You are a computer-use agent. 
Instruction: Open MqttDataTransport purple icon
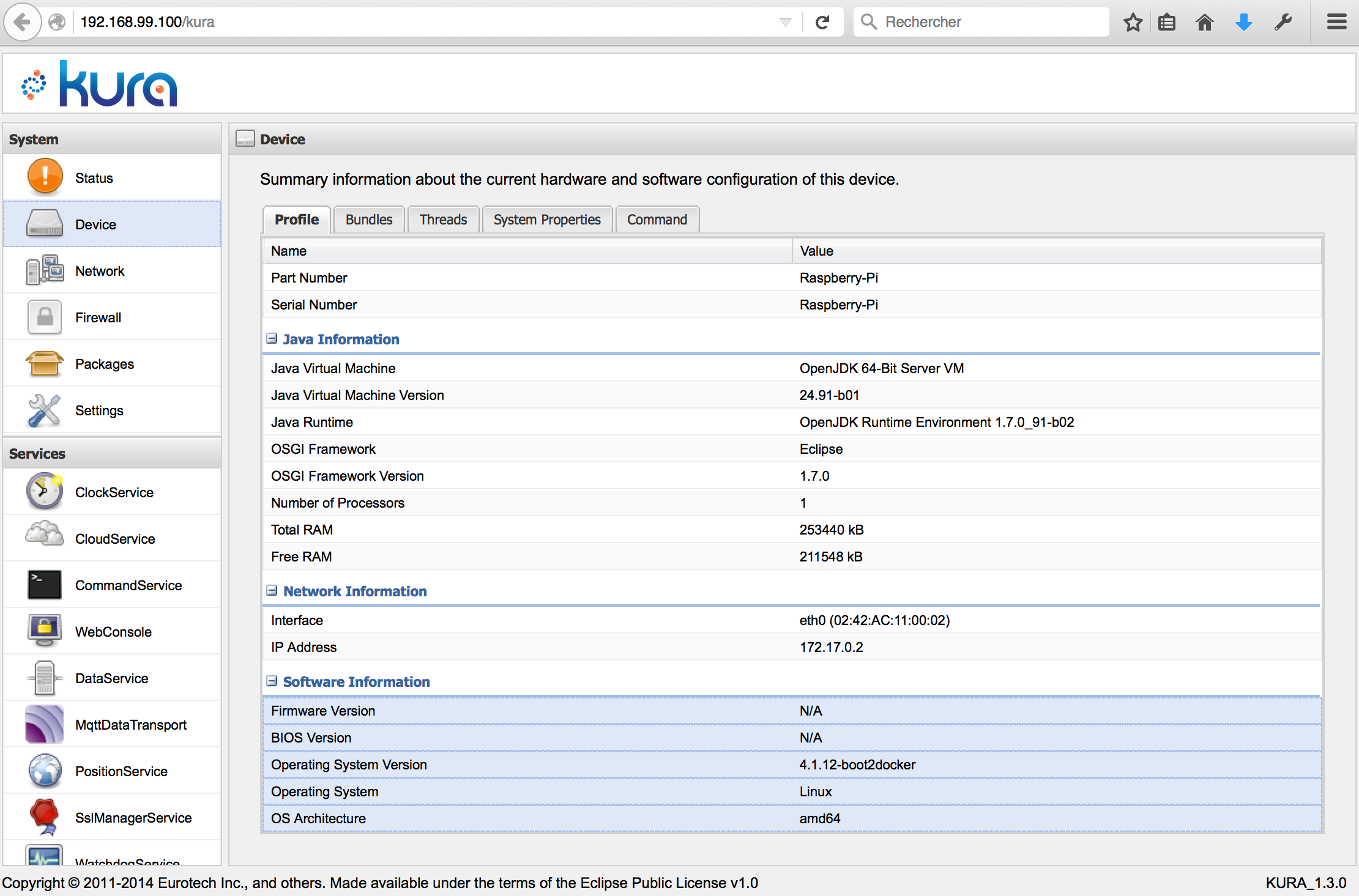pyautogui.click(x=45, y=724)
